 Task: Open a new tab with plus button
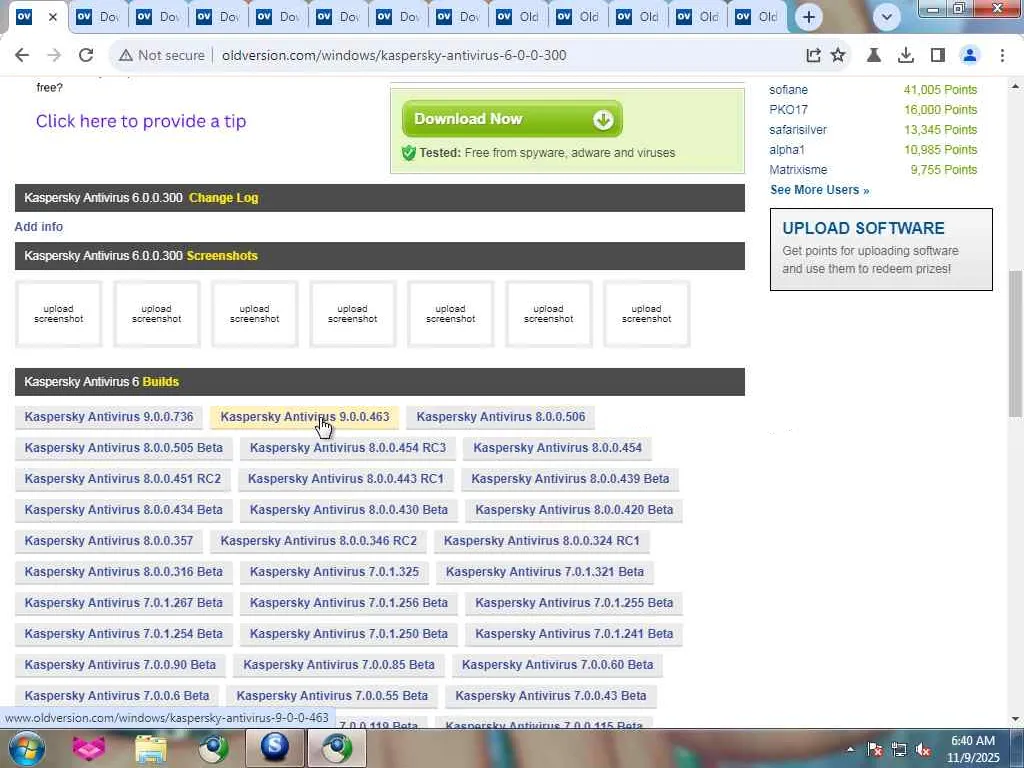(x=808, y=17)
